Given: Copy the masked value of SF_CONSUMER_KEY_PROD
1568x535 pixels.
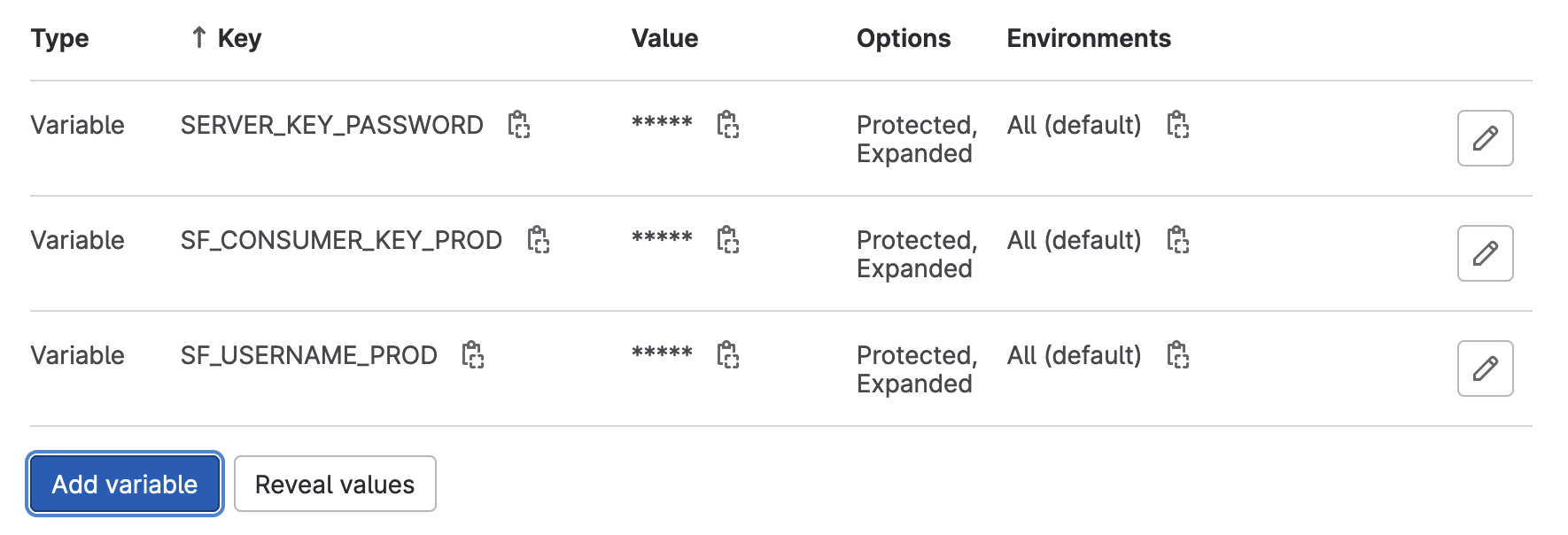Looking at the screenshot, I should coord(728,240).
